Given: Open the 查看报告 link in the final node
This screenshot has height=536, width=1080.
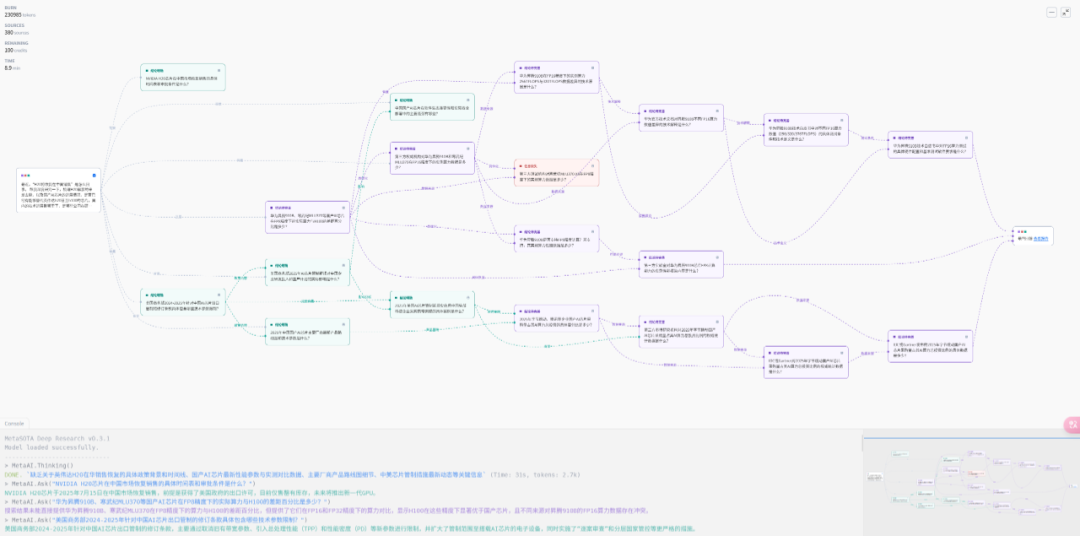Looking at the screenshot, I should click(1040, 239).
